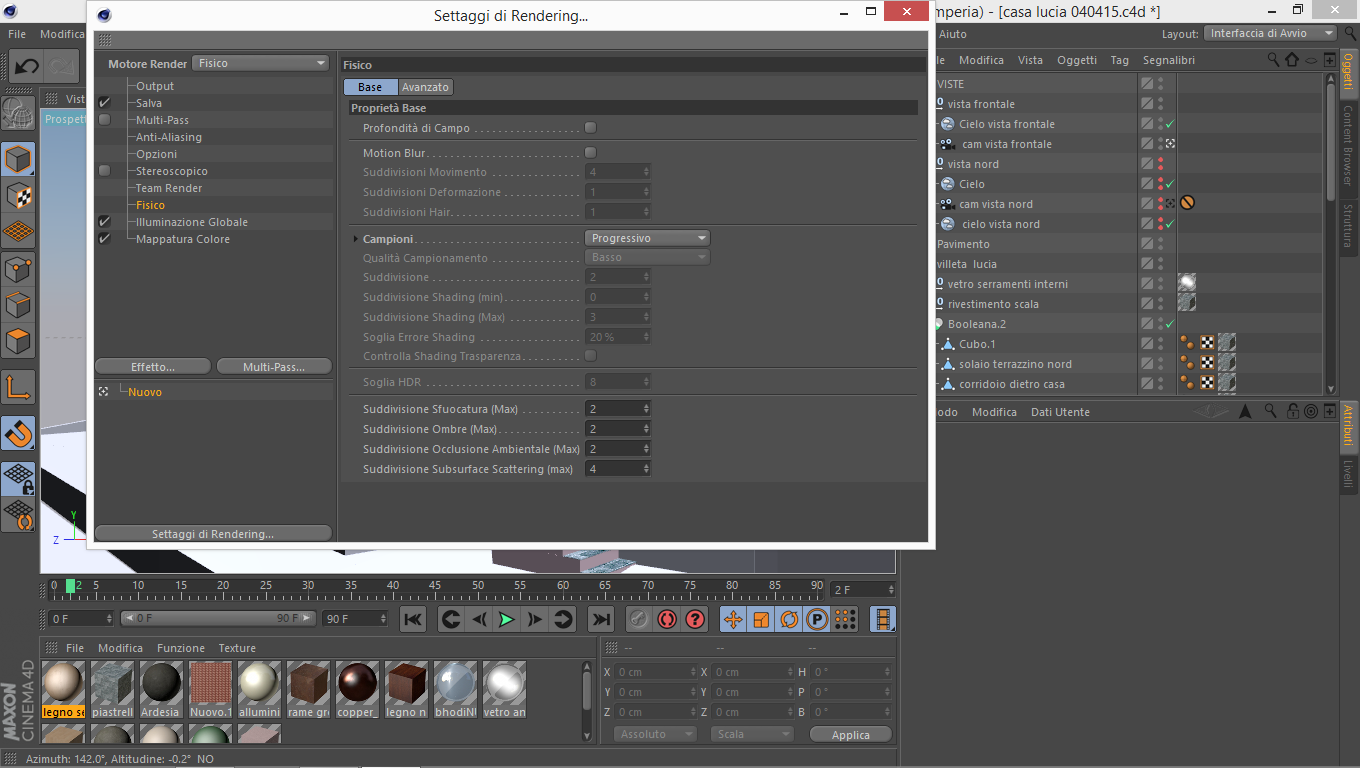1360x768 pixels.
Task: Select the Polygons mode cube icon
Action: point(19,342)
